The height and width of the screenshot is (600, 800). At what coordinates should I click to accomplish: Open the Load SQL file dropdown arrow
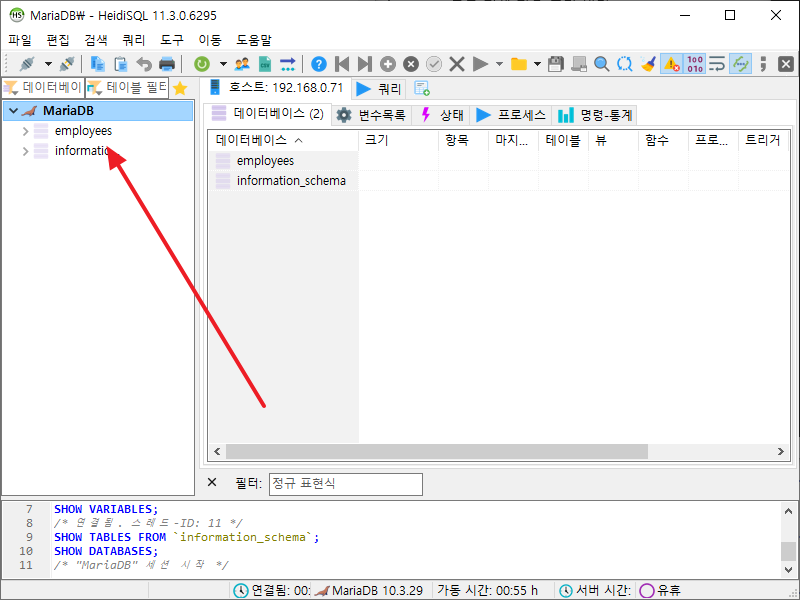pos(537,64)
